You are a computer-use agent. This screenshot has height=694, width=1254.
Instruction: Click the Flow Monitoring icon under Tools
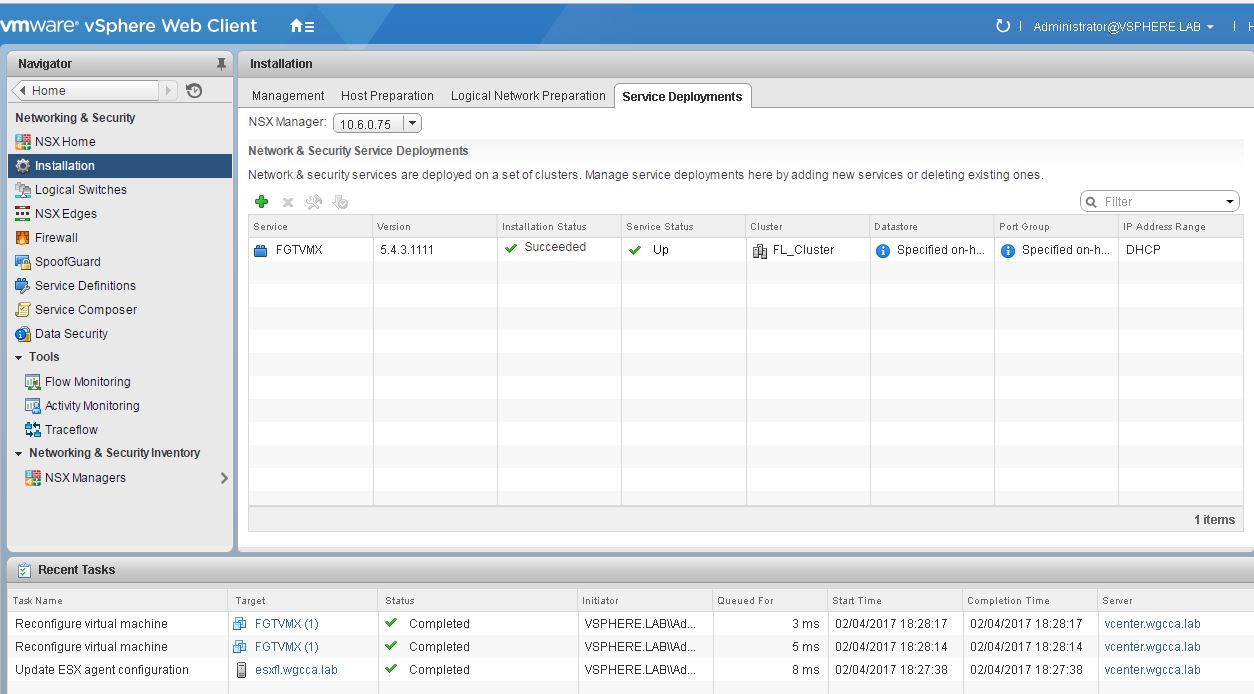pos(33,382)
